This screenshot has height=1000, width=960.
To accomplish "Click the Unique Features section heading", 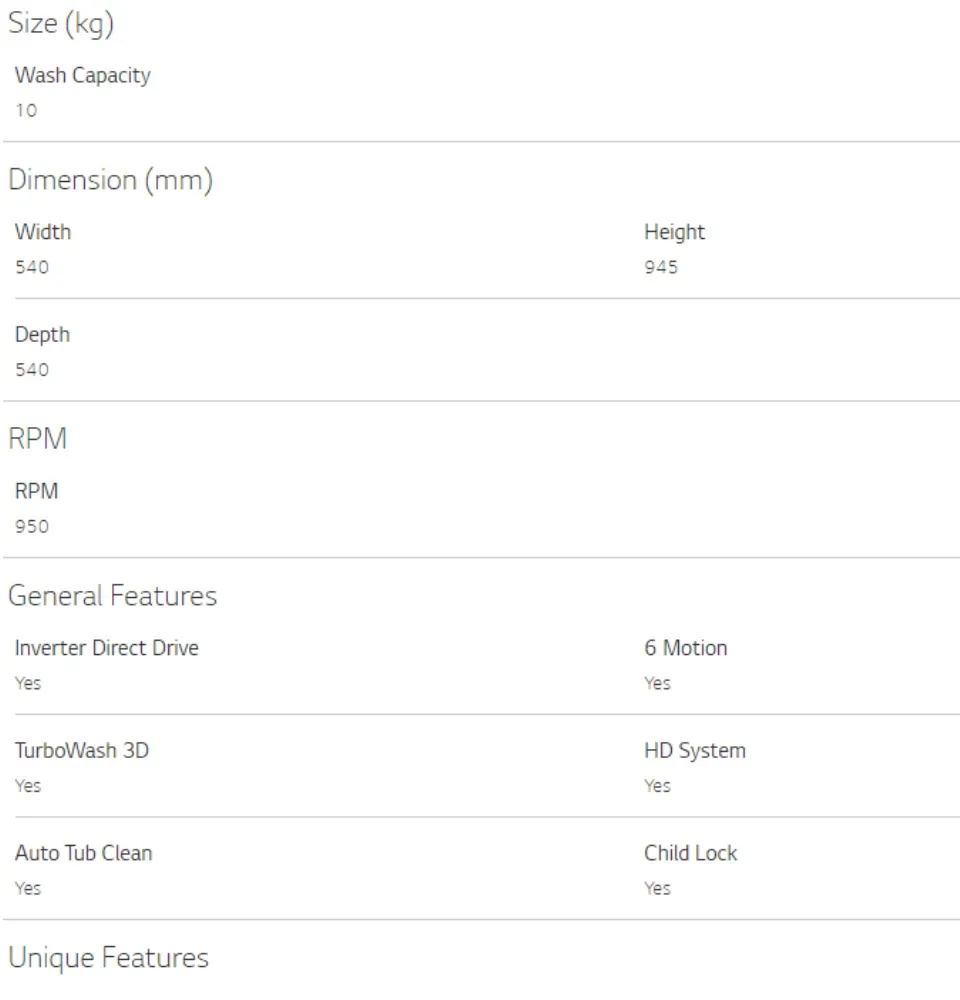I will (x=108, y=958).
